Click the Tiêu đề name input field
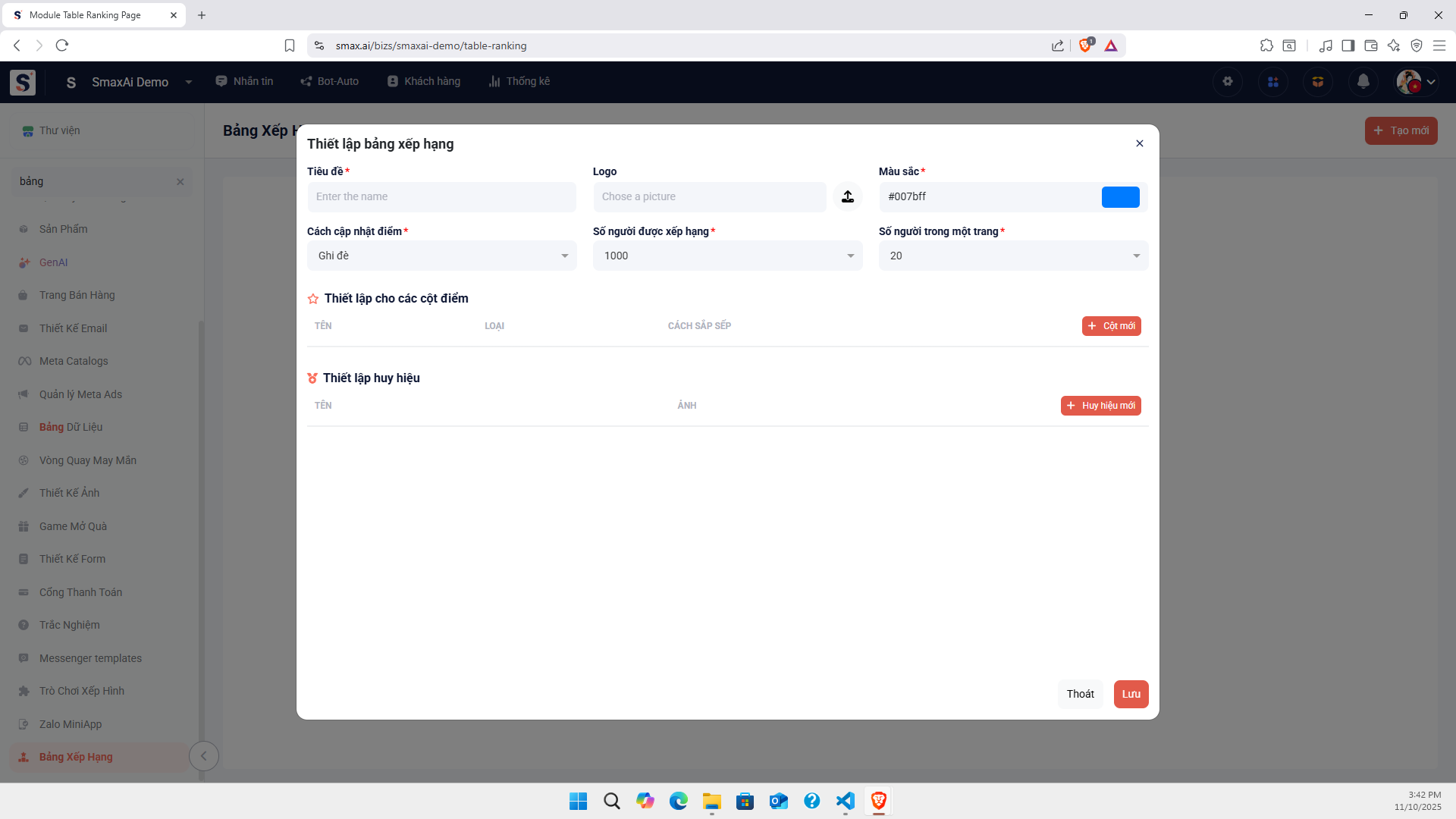The width and height of the screenshot is (1456, 819). click(441, 197)
